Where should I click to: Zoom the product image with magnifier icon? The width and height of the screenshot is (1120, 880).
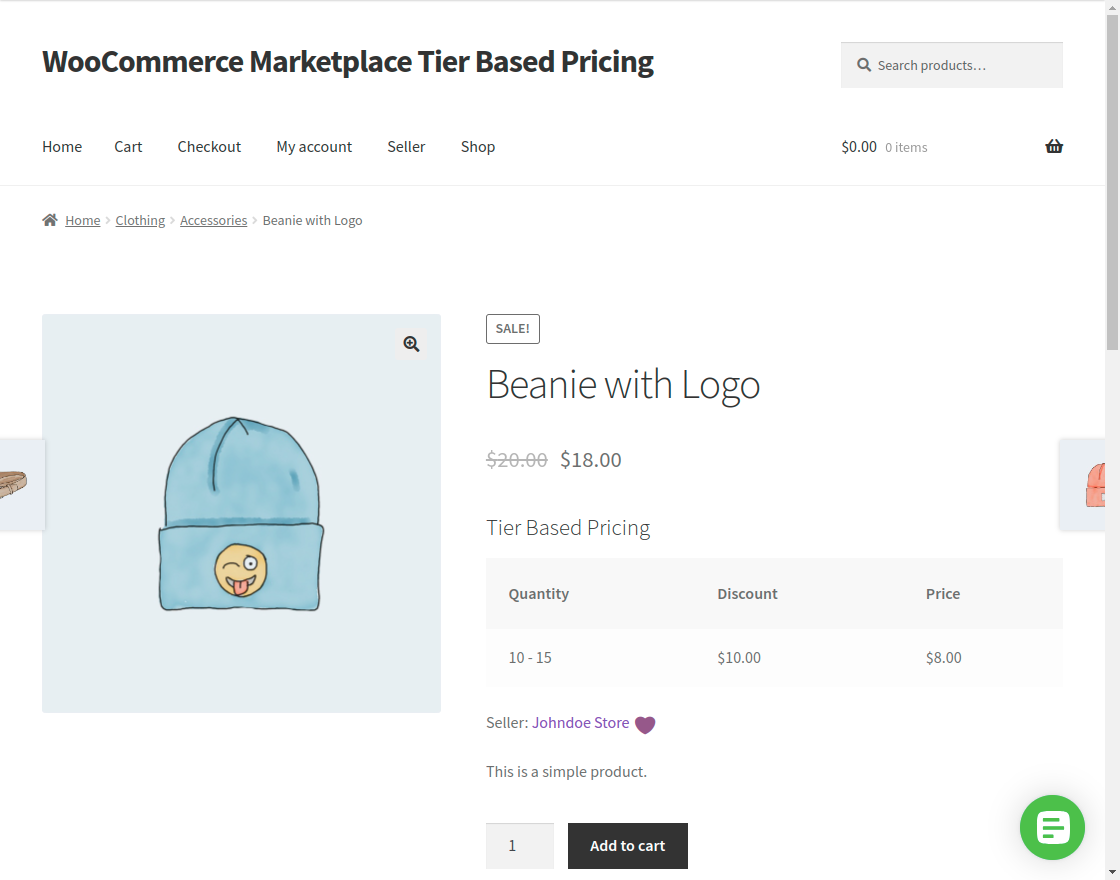tap(411, 343)
